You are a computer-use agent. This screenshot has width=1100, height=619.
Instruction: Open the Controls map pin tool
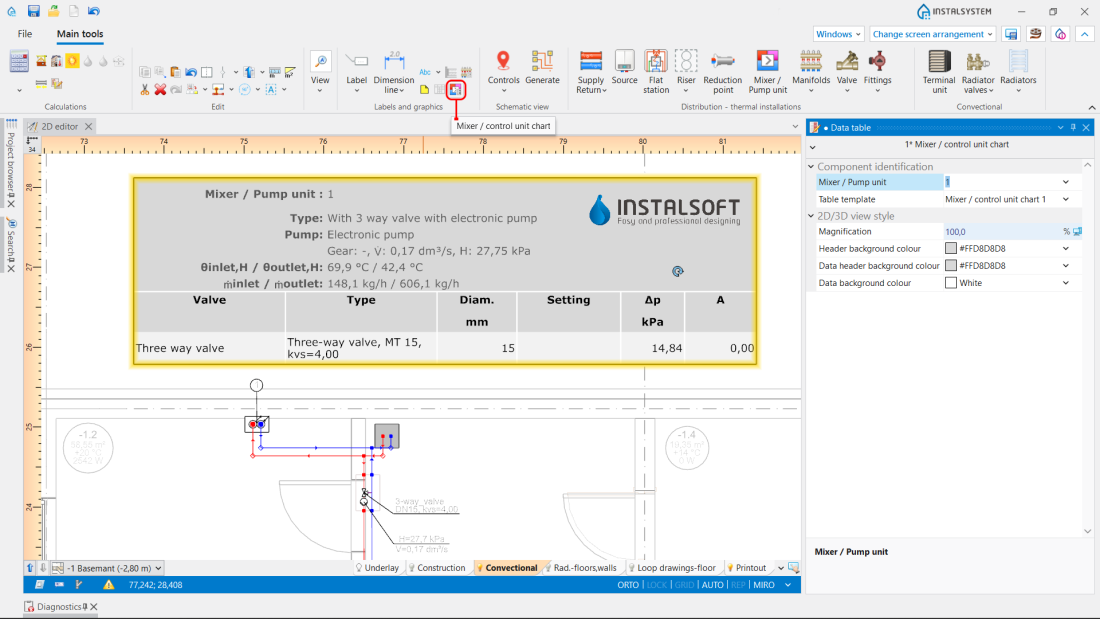[503, 71]
